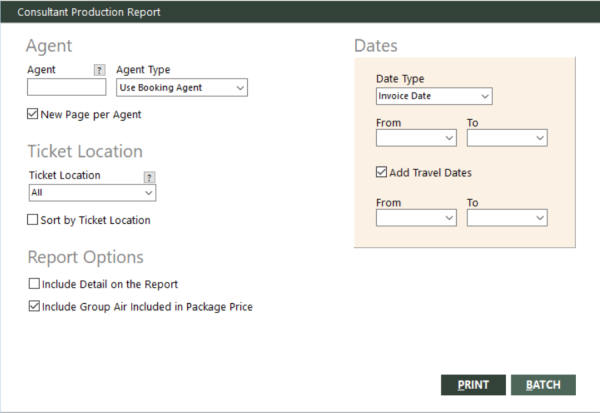
Task: Focus the Agent text input field
Action: point(67,87)
